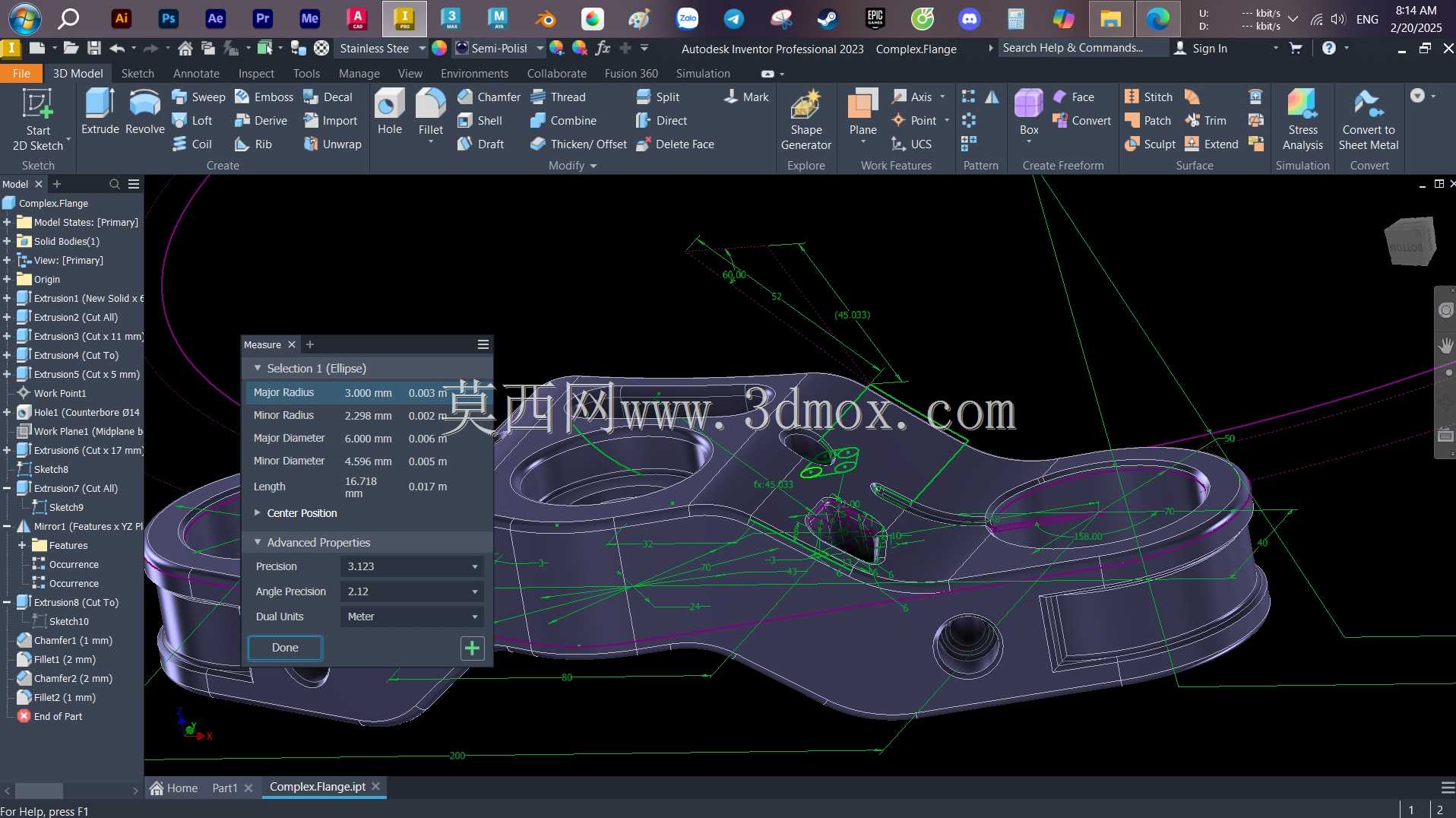Click Convert to Sheet Metal

pyautogui.click(x=1368, y=120)
